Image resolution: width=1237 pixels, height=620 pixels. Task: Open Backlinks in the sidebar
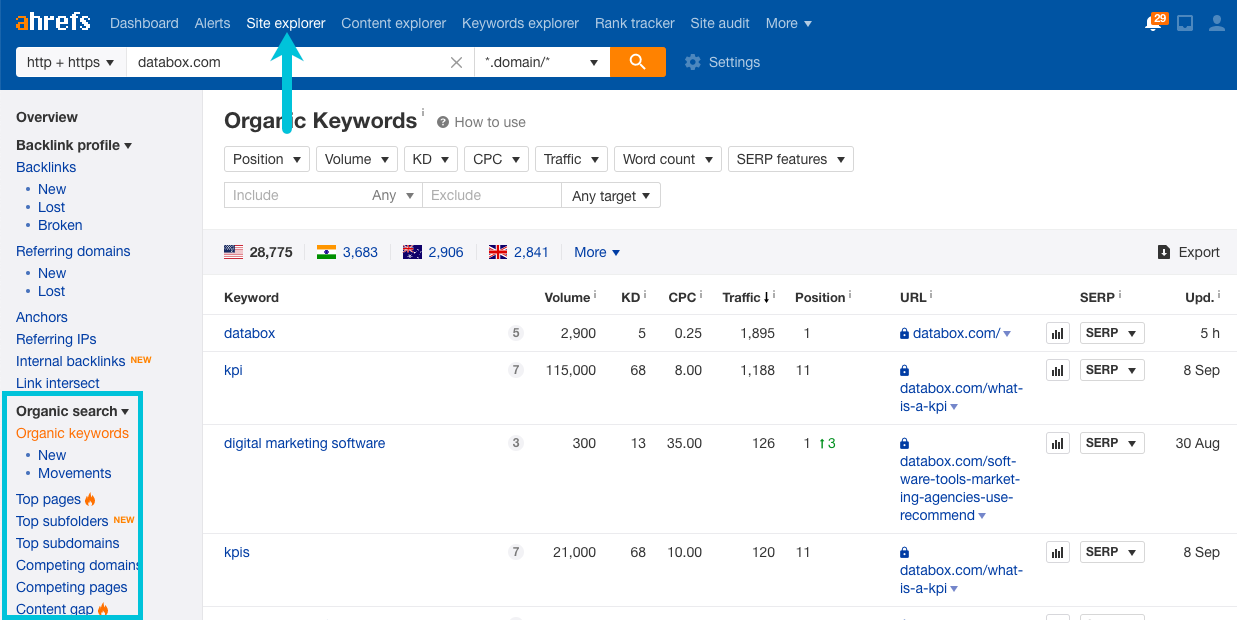pyautogui.click(x=46, y=167)
